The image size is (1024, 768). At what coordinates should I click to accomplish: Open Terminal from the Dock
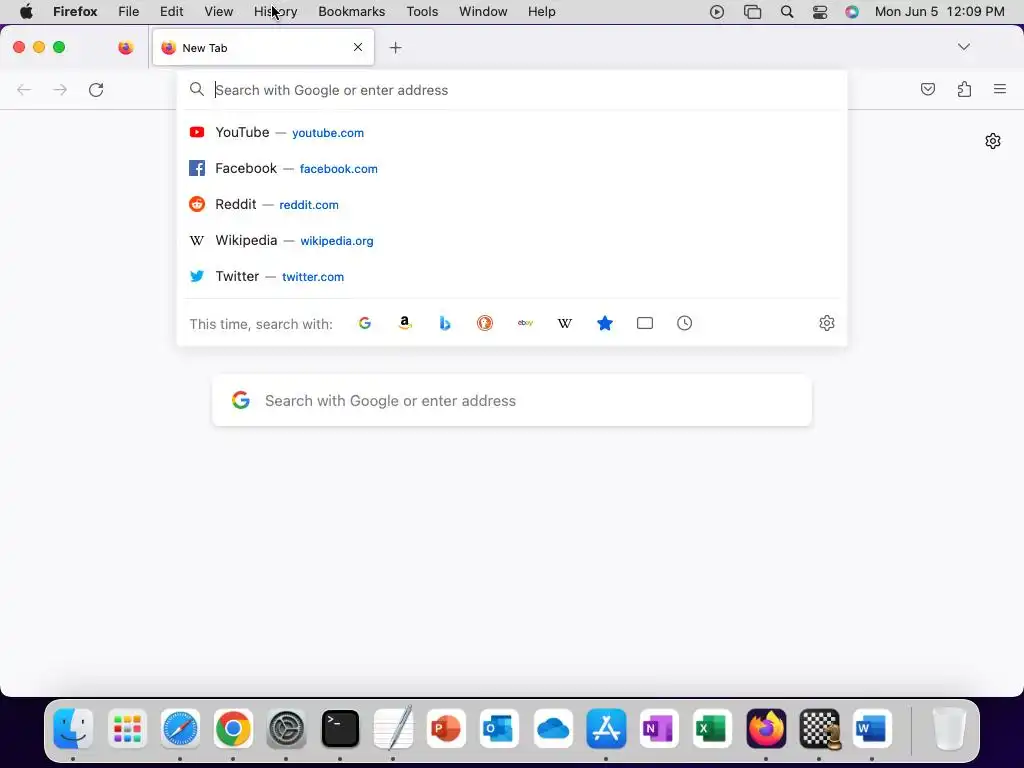340,728
